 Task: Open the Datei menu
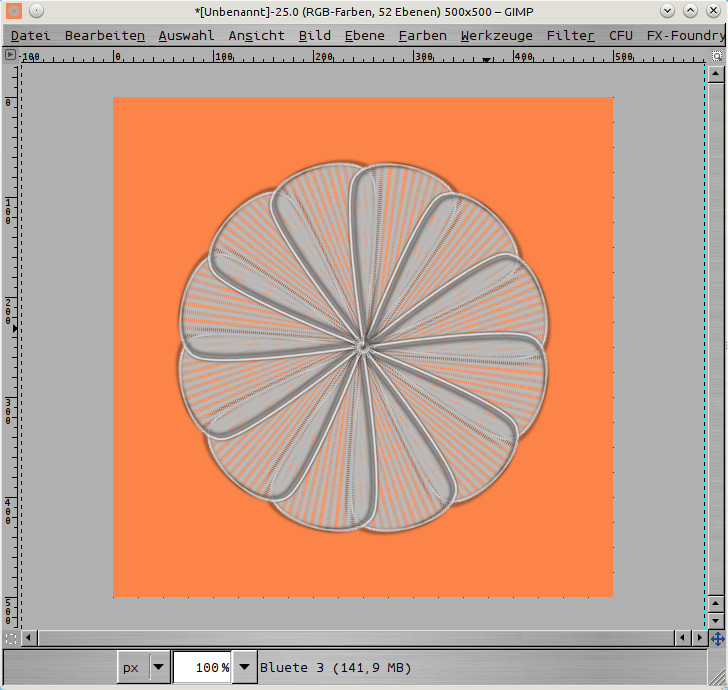(x=30, y=35)
